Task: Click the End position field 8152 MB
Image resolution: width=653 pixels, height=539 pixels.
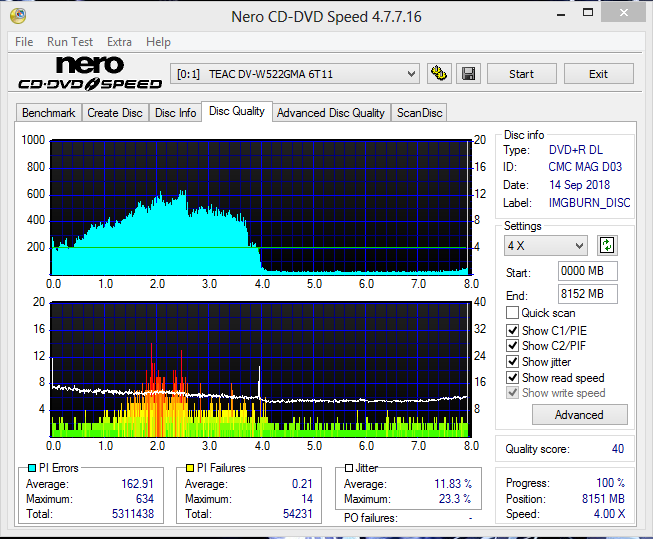Action: 587,294
